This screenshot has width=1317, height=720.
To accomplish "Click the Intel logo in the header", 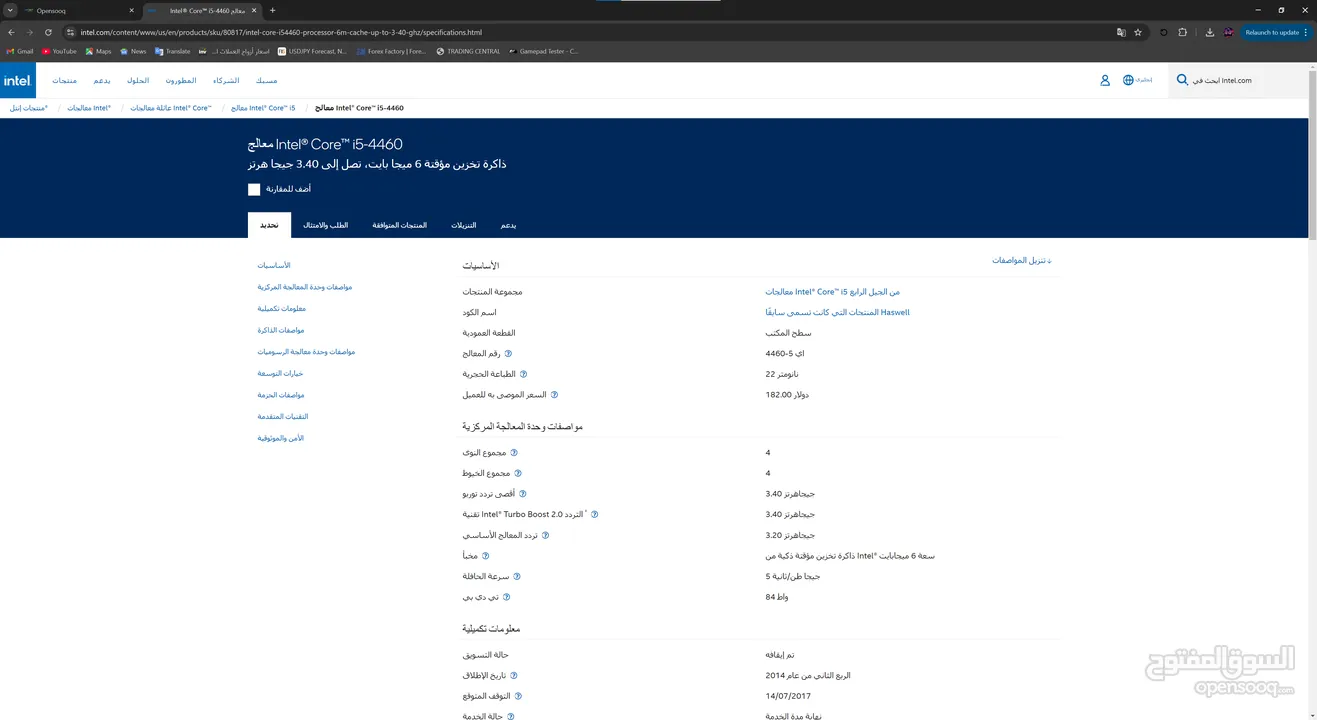I will click(17, 80).
